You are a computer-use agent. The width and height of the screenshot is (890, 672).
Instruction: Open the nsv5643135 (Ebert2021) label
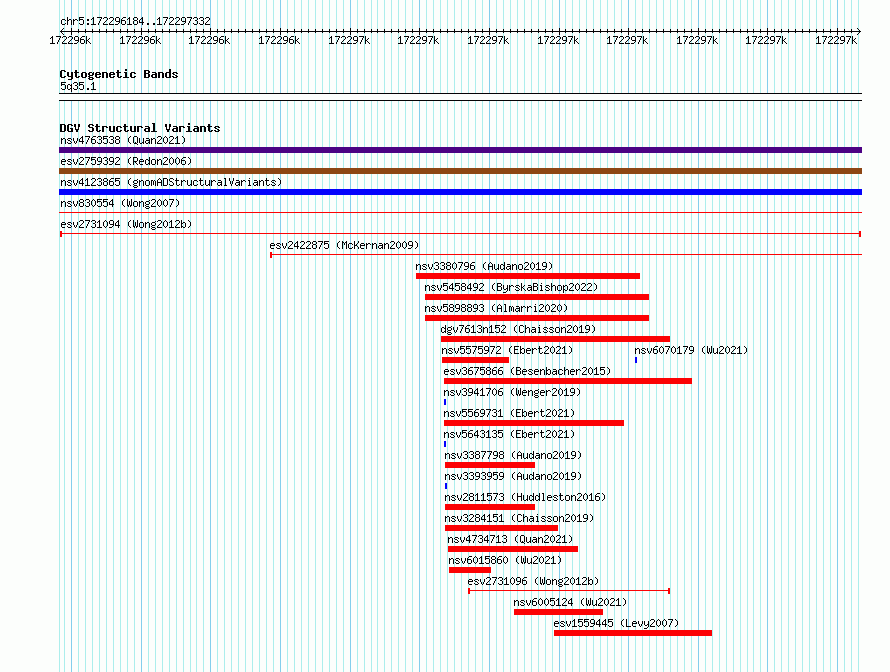coord(509,434)
